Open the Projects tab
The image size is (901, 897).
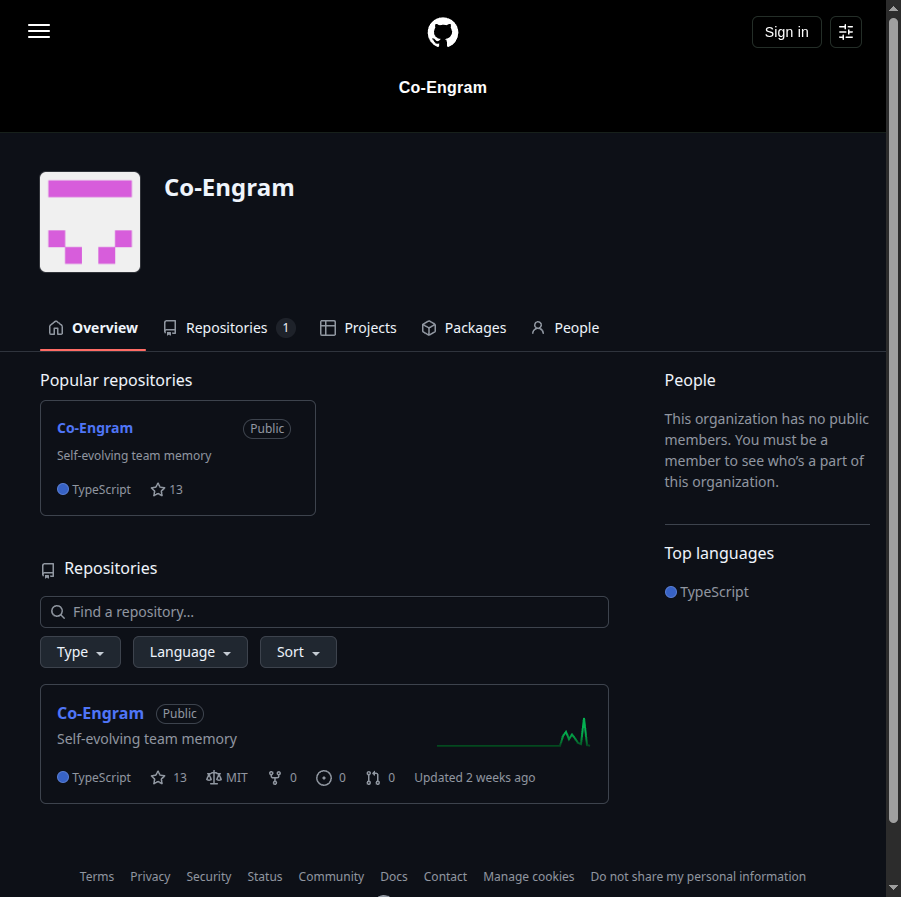click(x=358, y=328)
